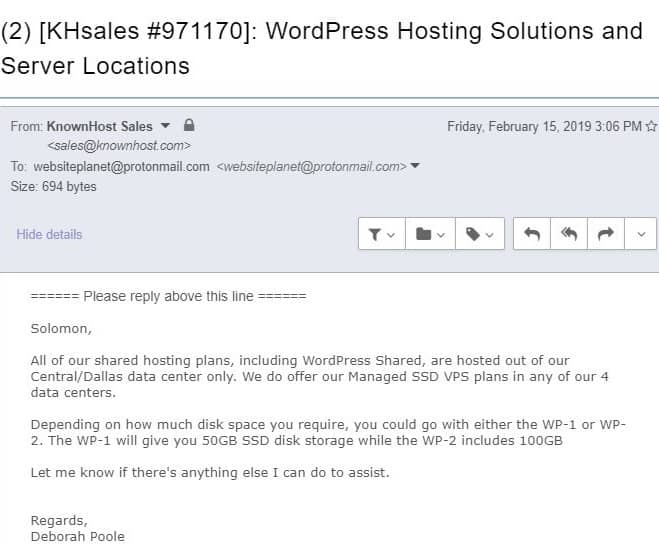Click the Reply All double-arrow icon
Viewport: 659px width, 544px height.
(x=569, y=234)
